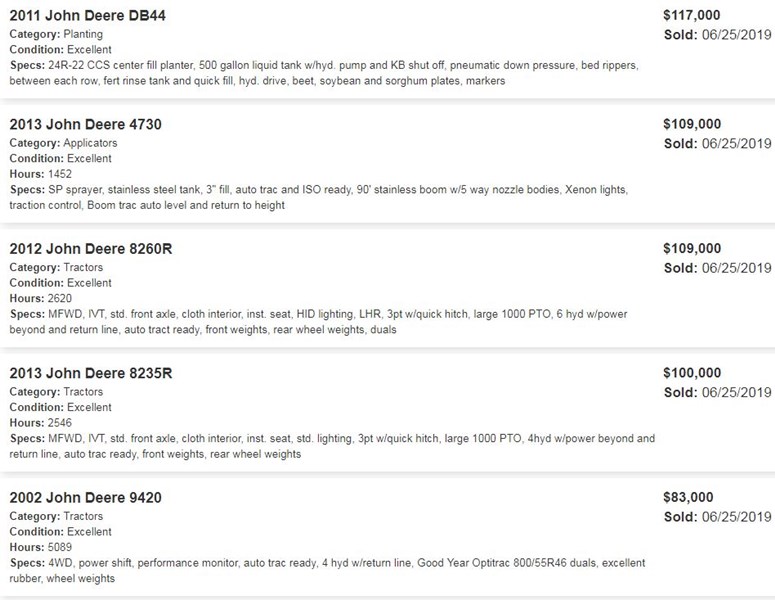
Task: Open the 2012 John Deere 8260R listing title
Action: tap(91, 249)
